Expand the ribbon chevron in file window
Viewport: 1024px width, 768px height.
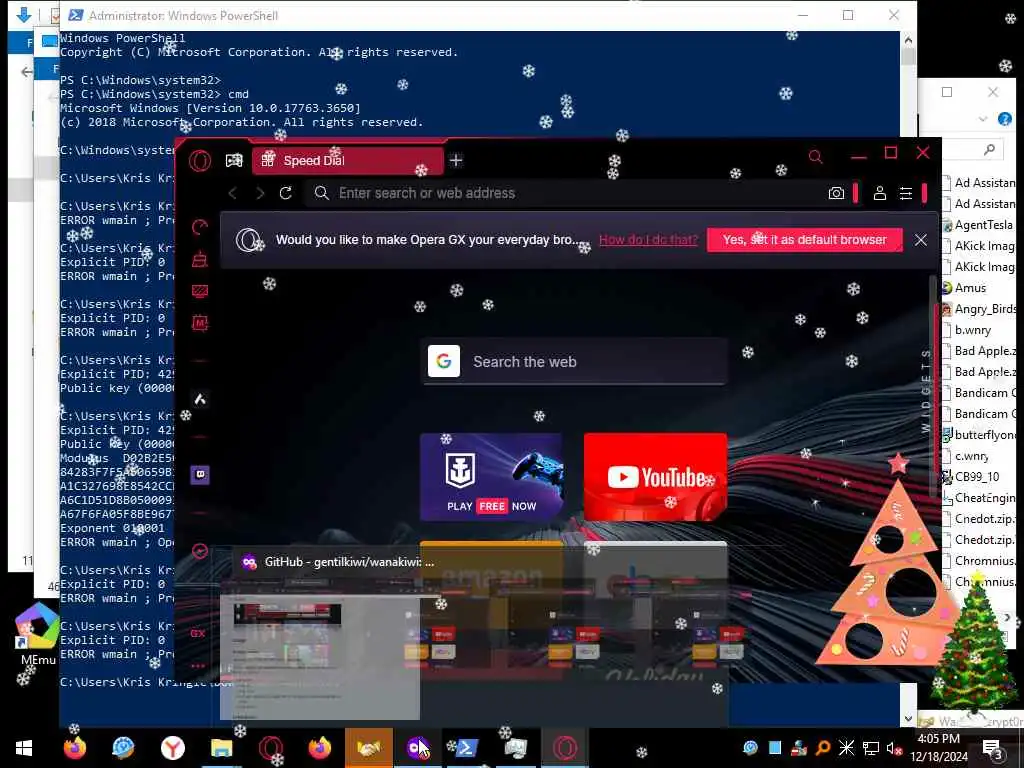pos(983,119)
